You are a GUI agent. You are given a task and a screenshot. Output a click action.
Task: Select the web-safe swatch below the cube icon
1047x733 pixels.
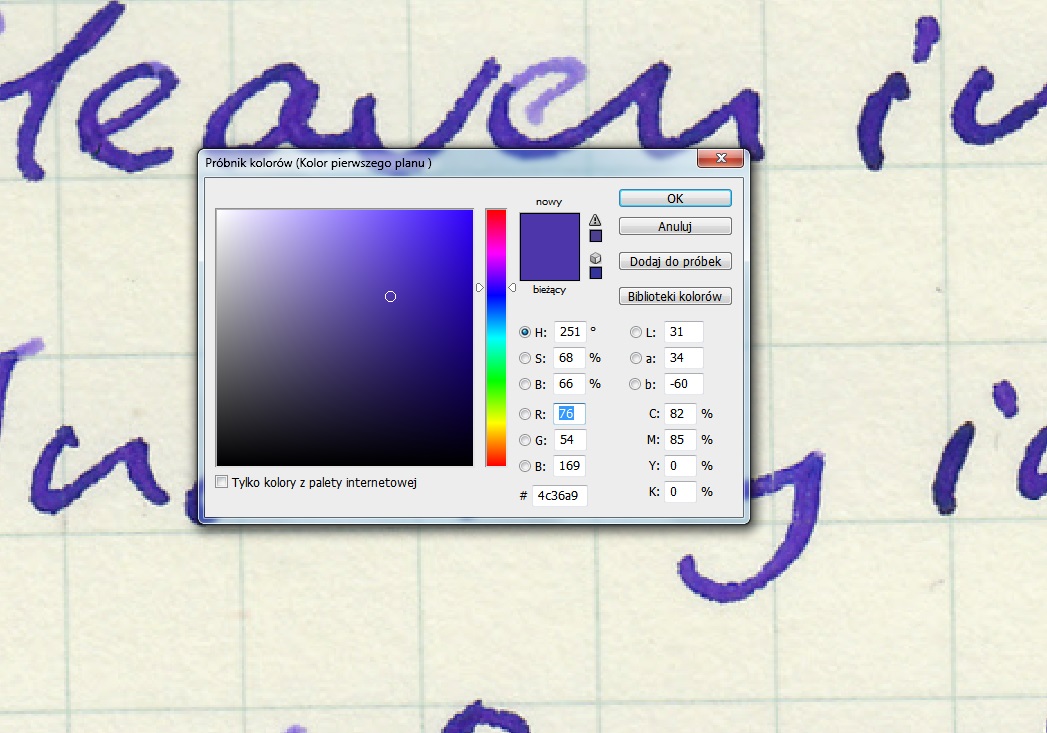(595, 273)
